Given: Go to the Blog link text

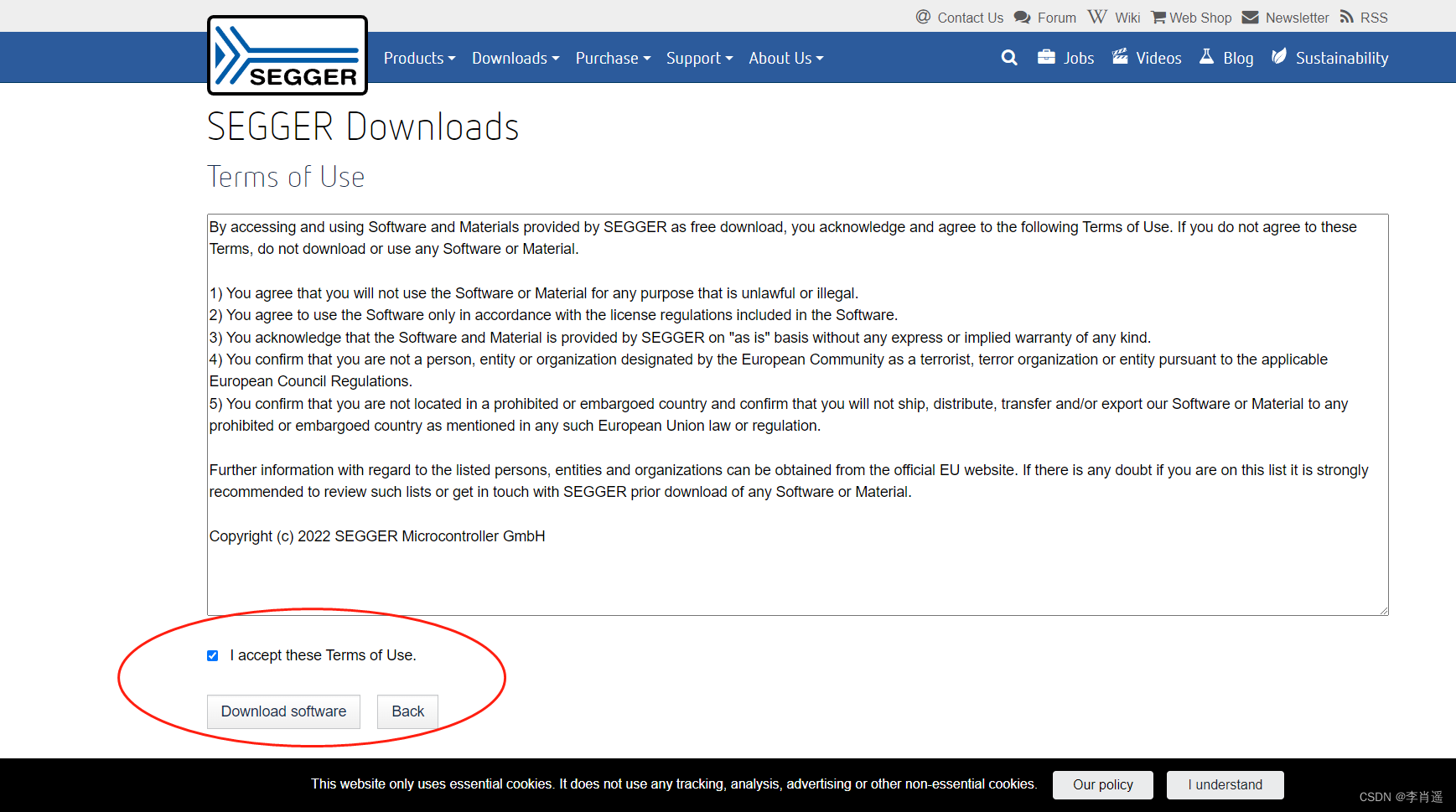Looking at the screenshot, I should [1238, 58].
